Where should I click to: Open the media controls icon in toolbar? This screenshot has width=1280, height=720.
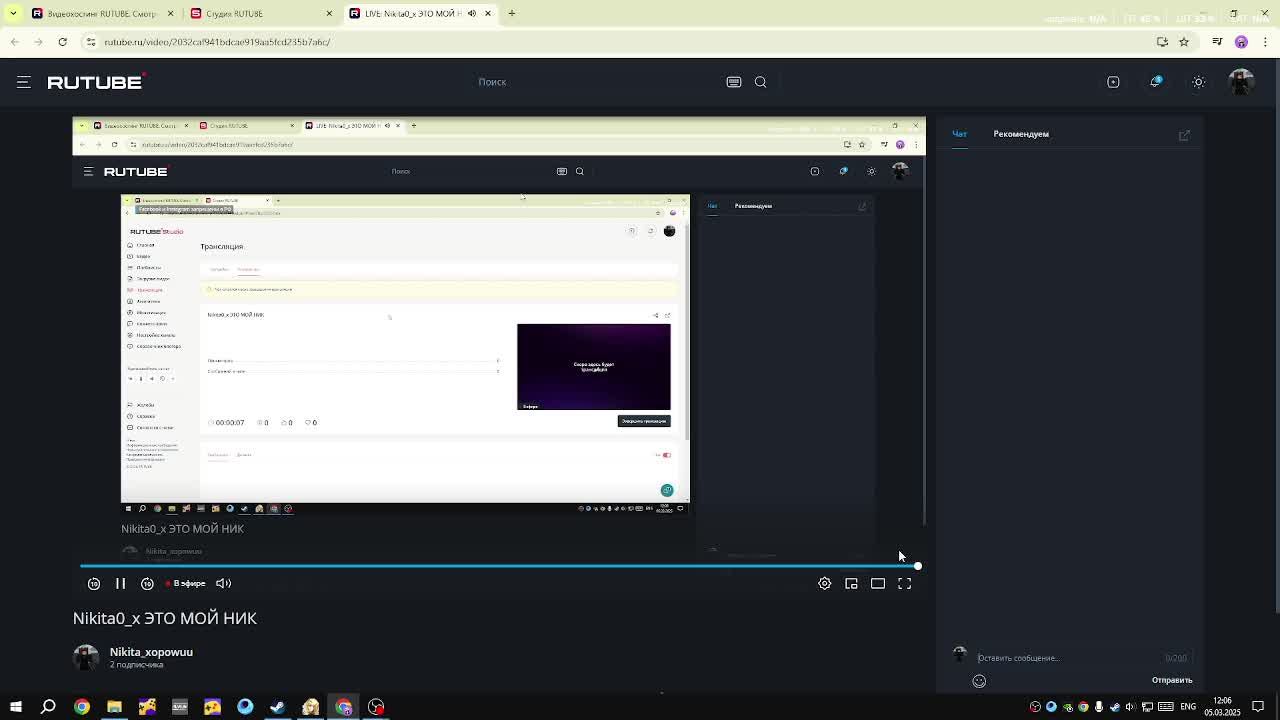[1217, 42]
